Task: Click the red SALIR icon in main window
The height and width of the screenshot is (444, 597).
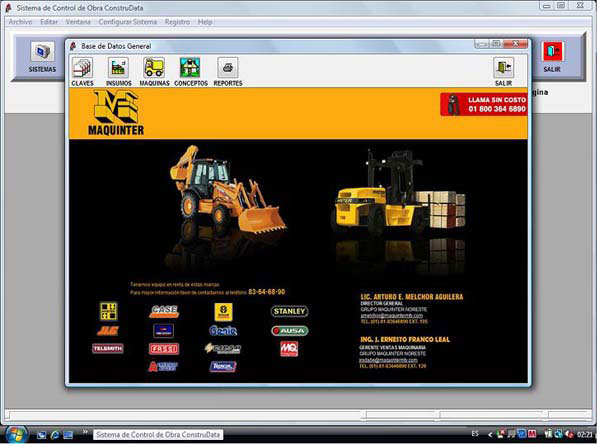Action: click(552, 51)
